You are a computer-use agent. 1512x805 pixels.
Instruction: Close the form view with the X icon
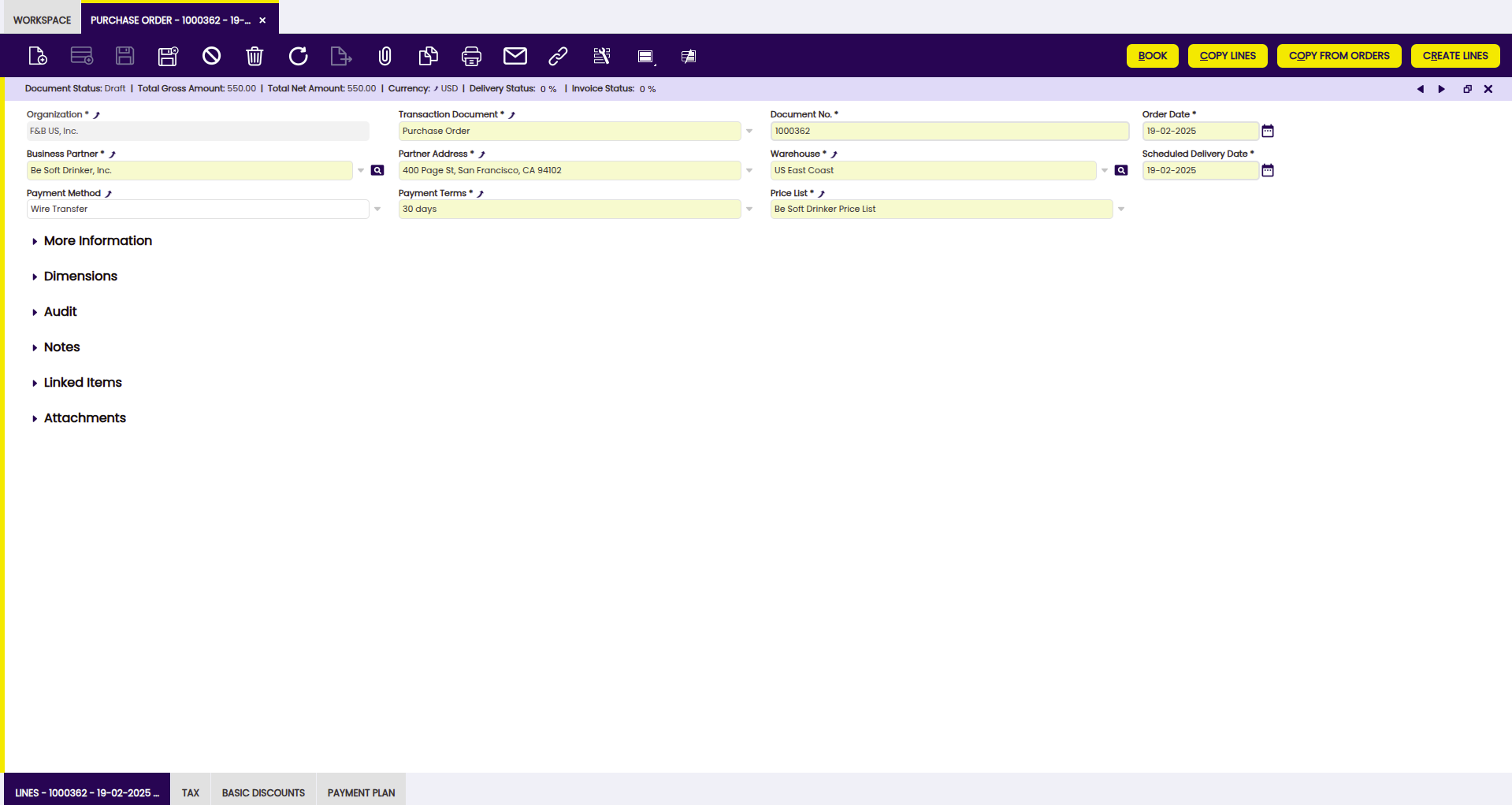(1488, 89)
